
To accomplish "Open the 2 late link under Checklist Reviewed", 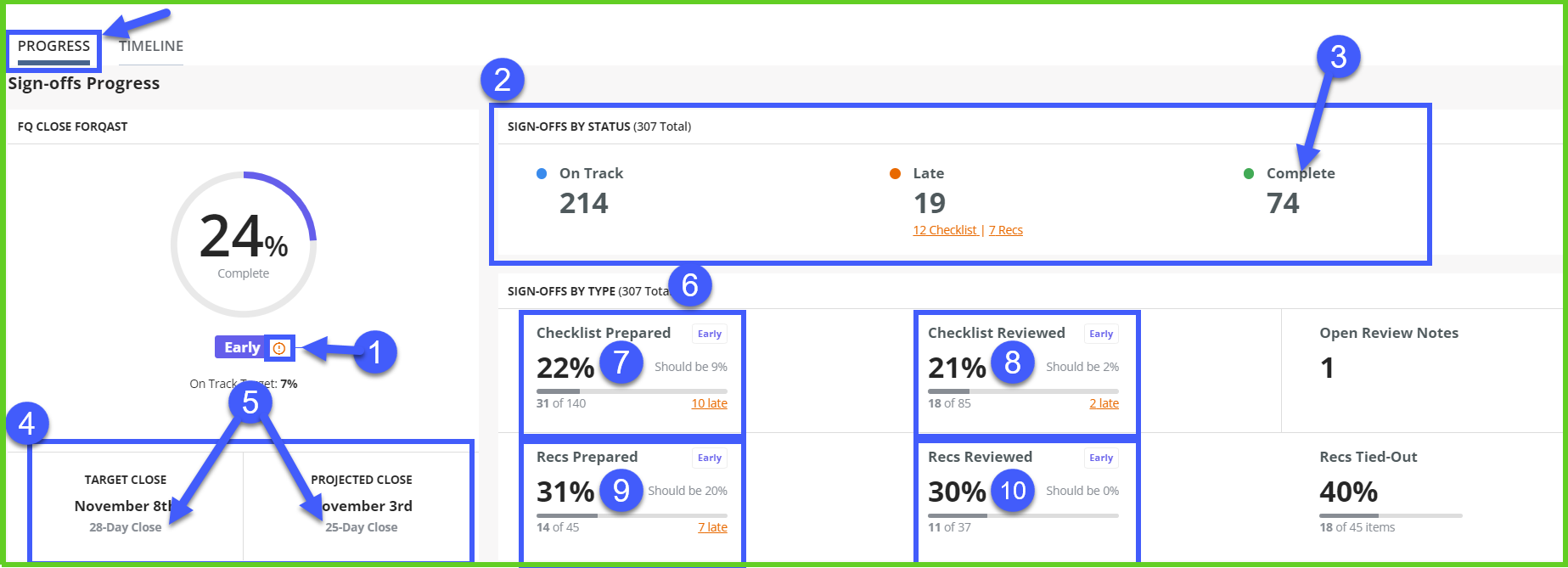I will click(x=1104, y=403).
